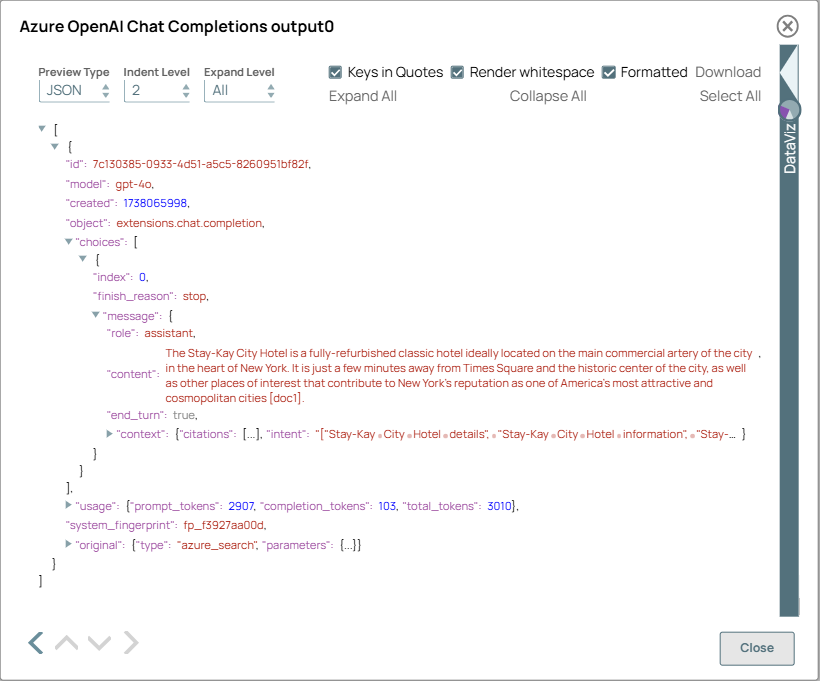Click the upward navigation arrow icon
Screen dimensions: 820x681
point(67,643)
